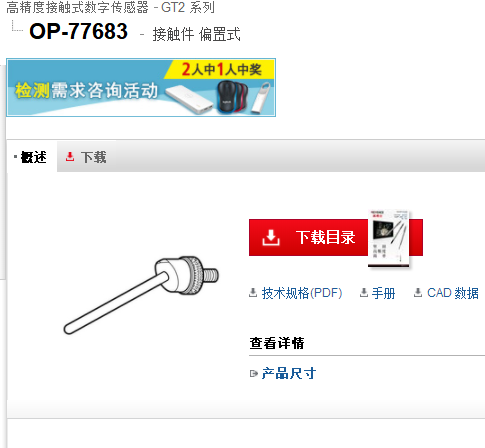Click the arrow icon beside 产品尺寸
This screenshot has height=448, width=485.
[x=254, y=374]
